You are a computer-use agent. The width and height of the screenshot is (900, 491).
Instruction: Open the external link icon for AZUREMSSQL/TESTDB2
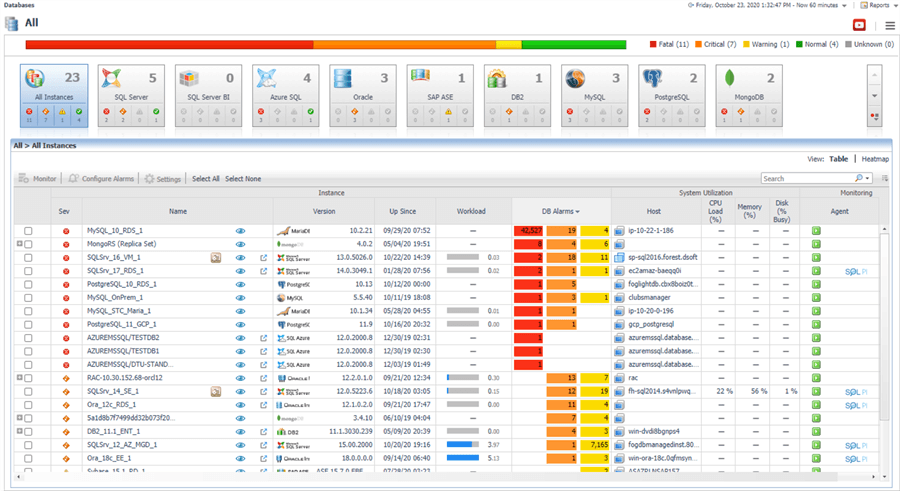[x=263, y=338]
